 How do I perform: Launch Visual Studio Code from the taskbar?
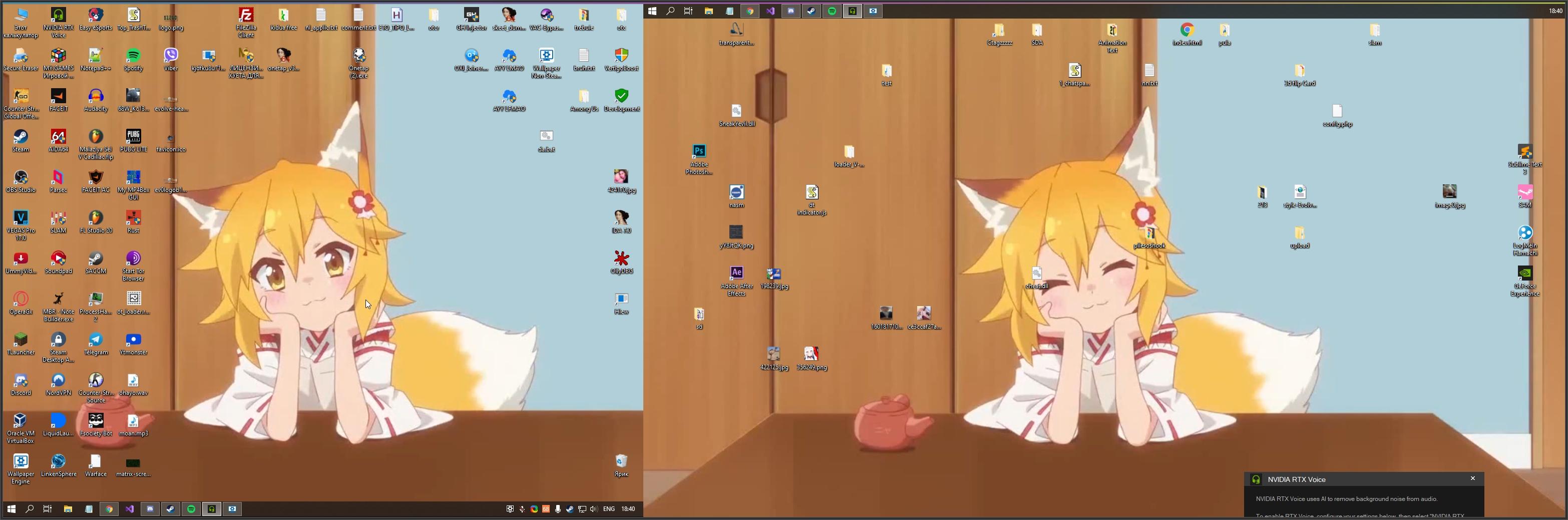[x=130, y=509]
